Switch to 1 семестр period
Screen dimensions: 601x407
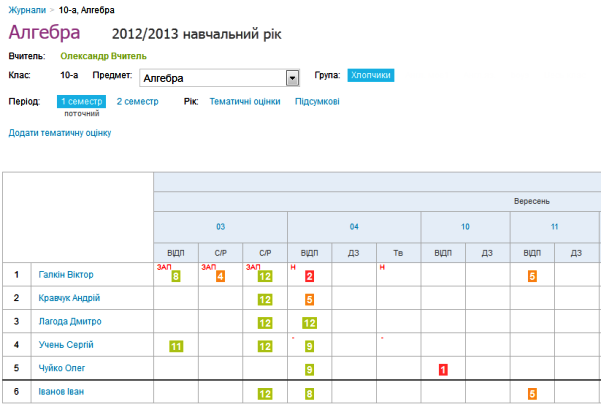[x=82, y=101]
